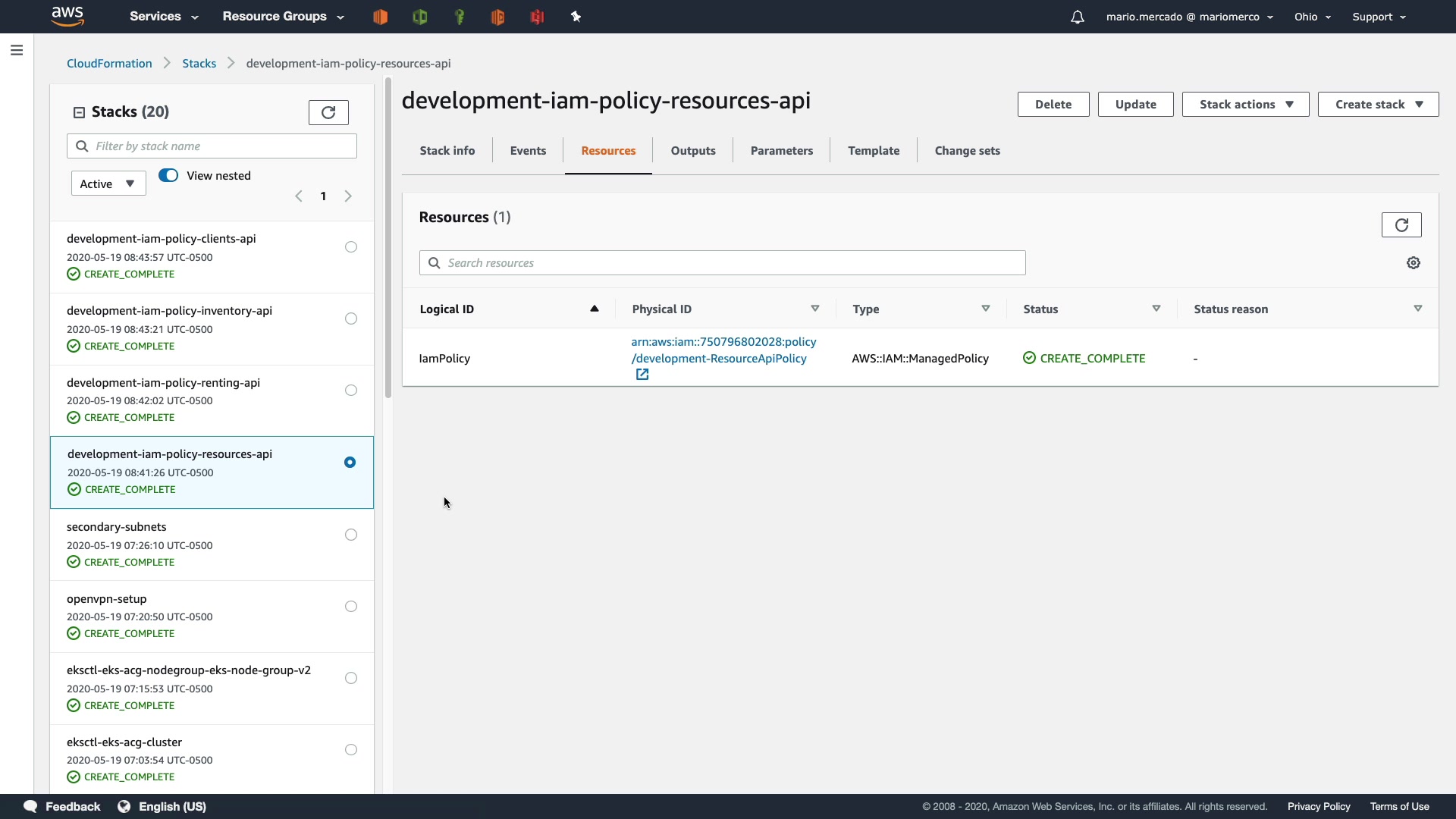Expand the Stack actions dropdown
The width and height of the screenshot is (1456, 819).
1245,105
